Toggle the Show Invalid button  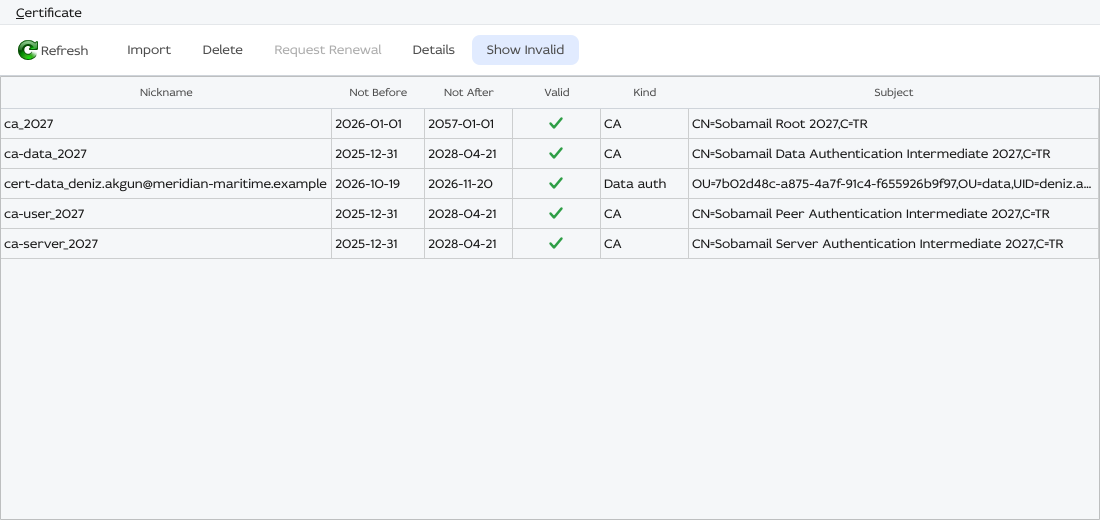[x=525, y=50]
